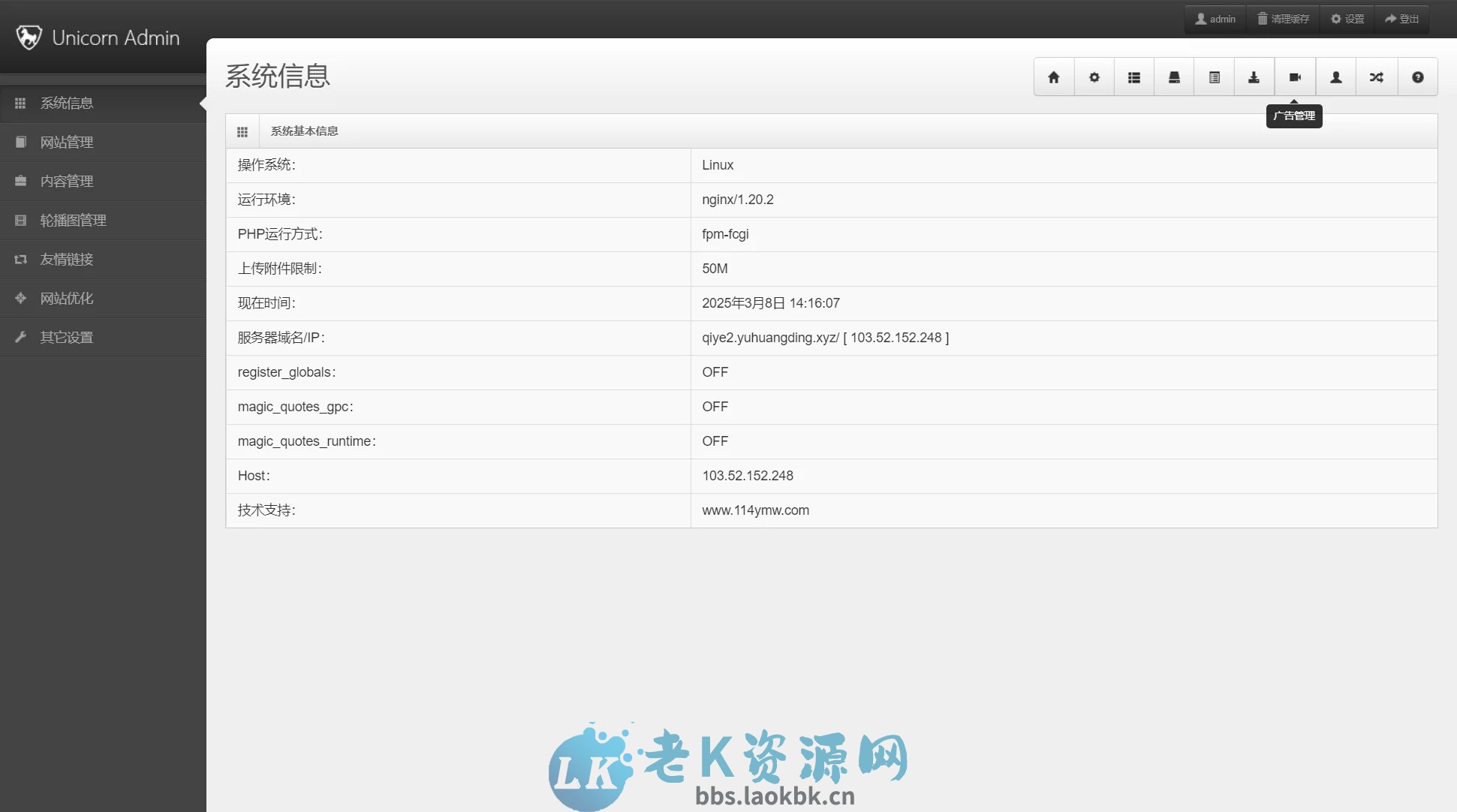This screenshot has height=812, width=1457.
Task: Click the 清理缓存 button
Action: tap(1284, 18)
